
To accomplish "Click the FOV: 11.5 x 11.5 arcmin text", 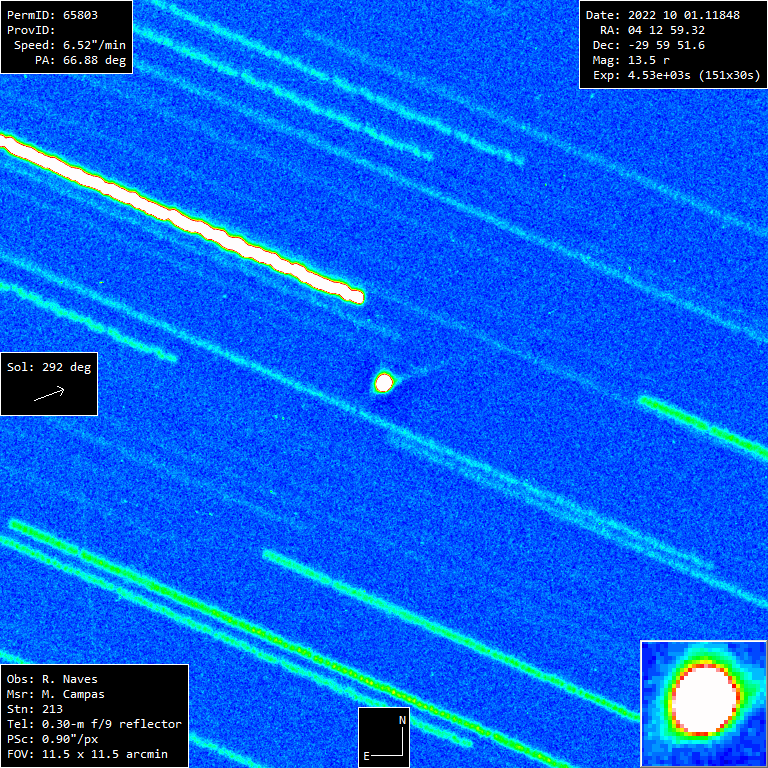I will [x=87, y=754].
